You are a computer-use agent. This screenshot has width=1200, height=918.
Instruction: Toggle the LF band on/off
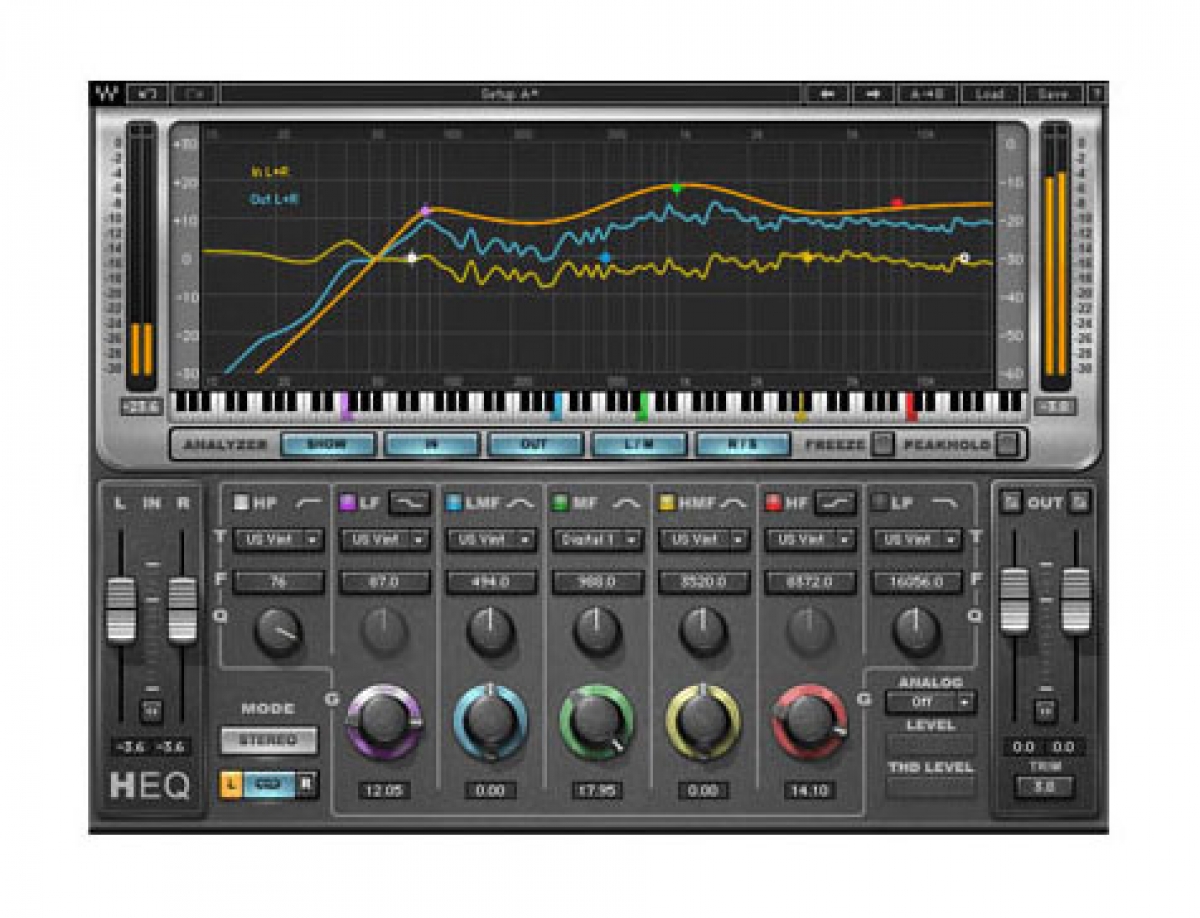347,504
